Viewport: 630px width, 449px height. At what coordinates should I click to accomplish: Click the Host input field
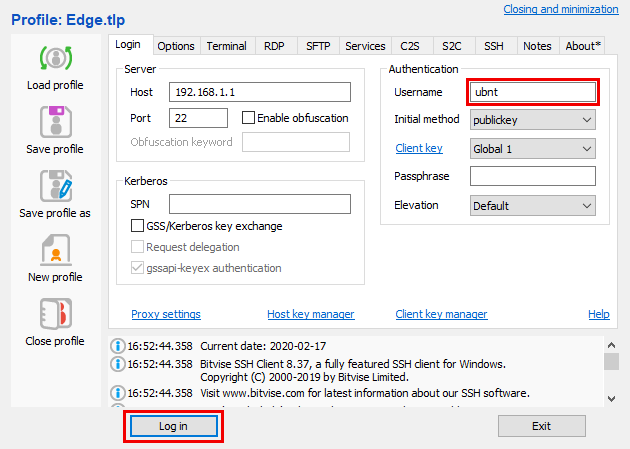click(x=260, y=92)
